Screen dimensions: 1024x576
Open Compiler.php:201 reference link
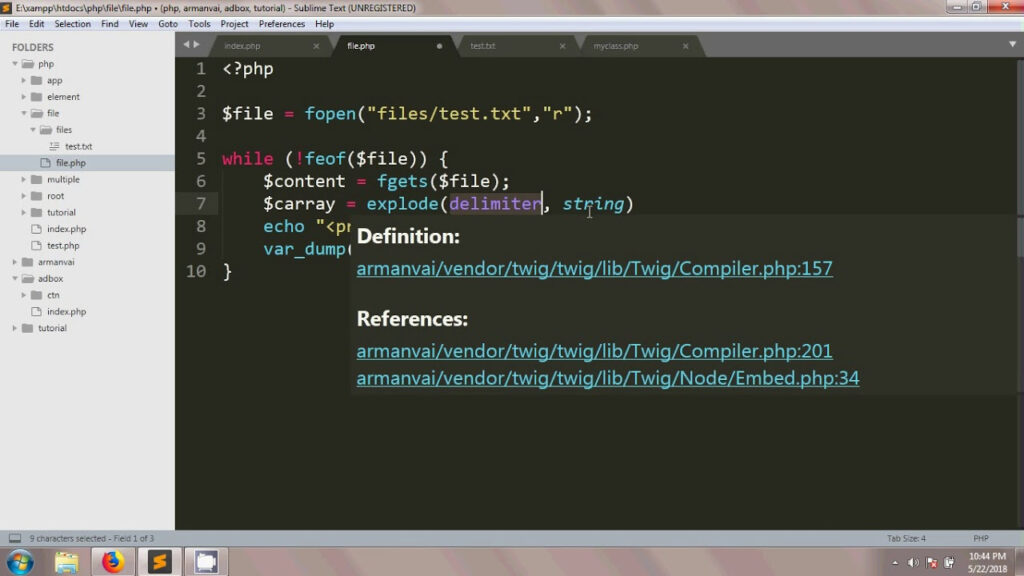594,351
